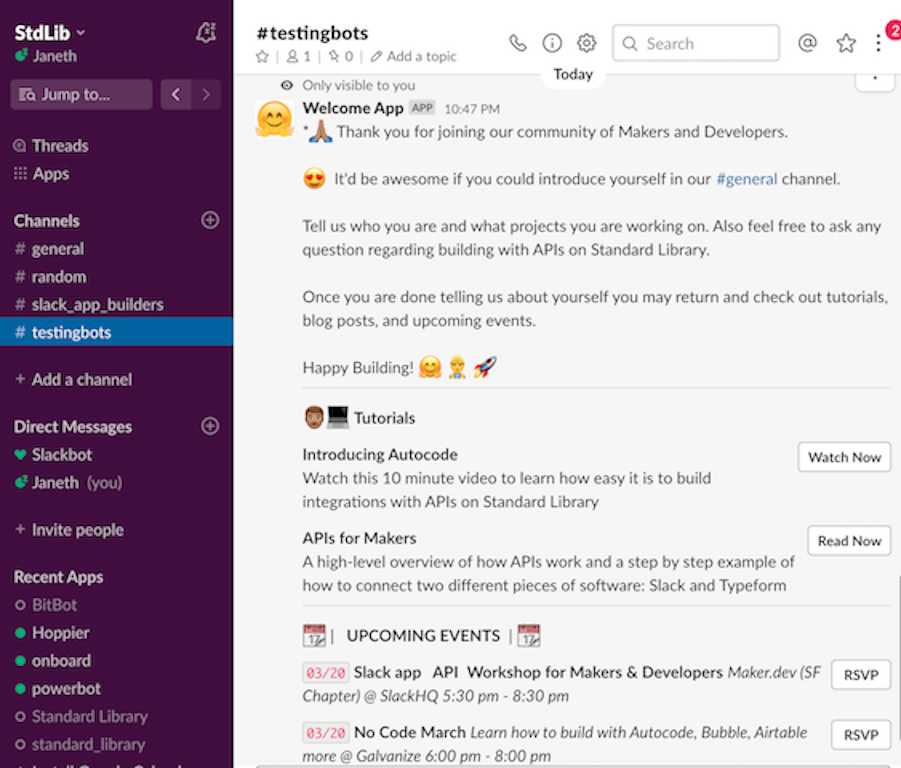Image resolution: width=901 pixels, height=768 pixels.
Task: Click the folded hands emoji in message
Action: pos(321,132)
